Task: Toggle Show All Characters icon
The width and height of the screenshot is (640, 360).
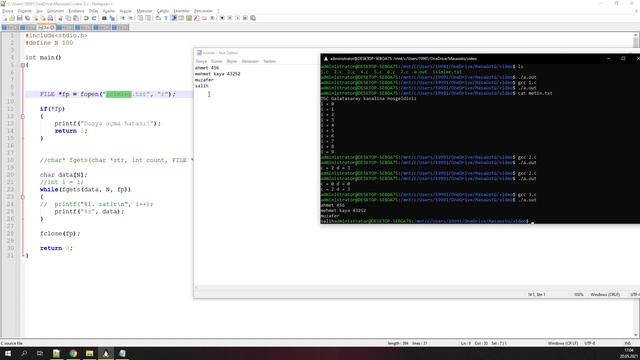Action: (x=166, y=18)
